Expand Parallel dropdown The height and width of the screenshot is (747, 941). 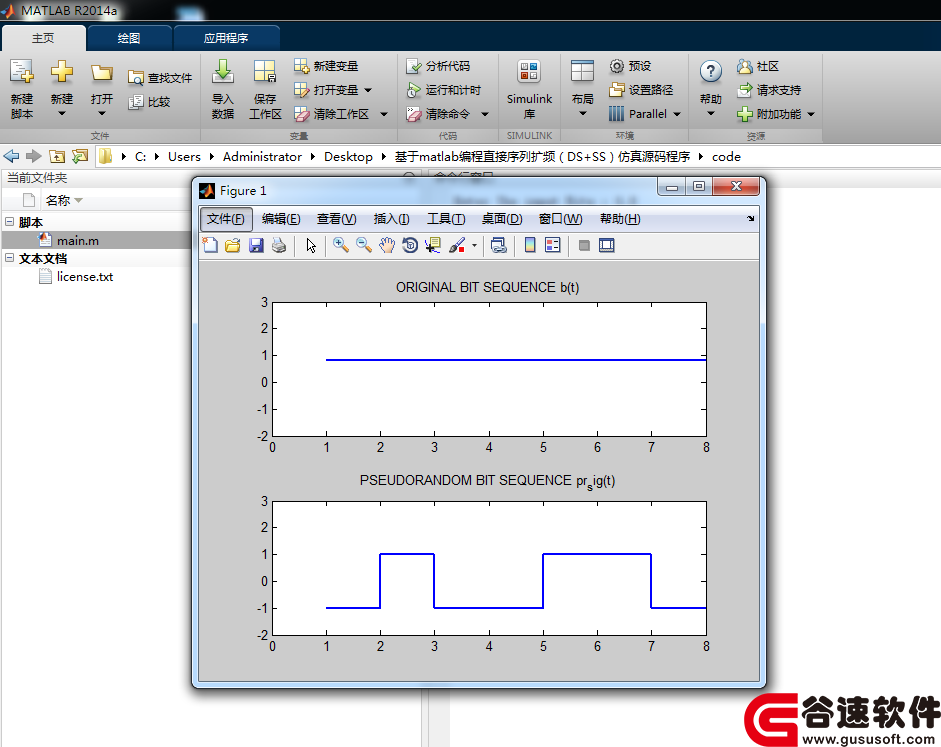pos(677,114)
